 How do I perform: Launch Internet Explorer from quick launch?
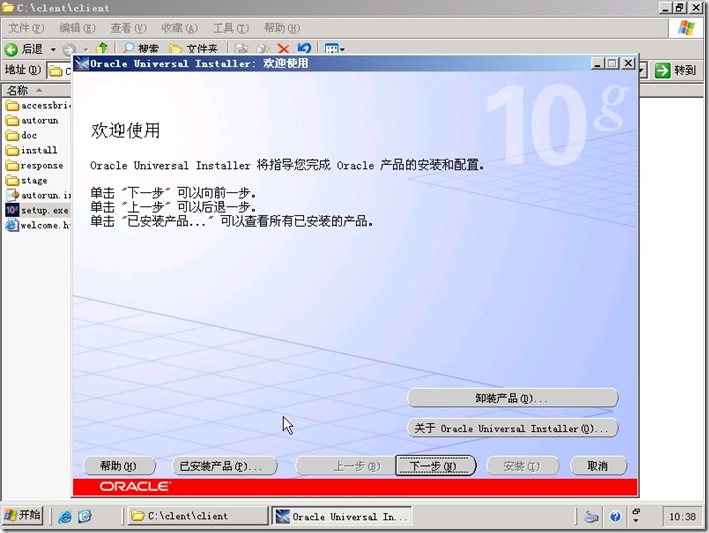point(65,516)
